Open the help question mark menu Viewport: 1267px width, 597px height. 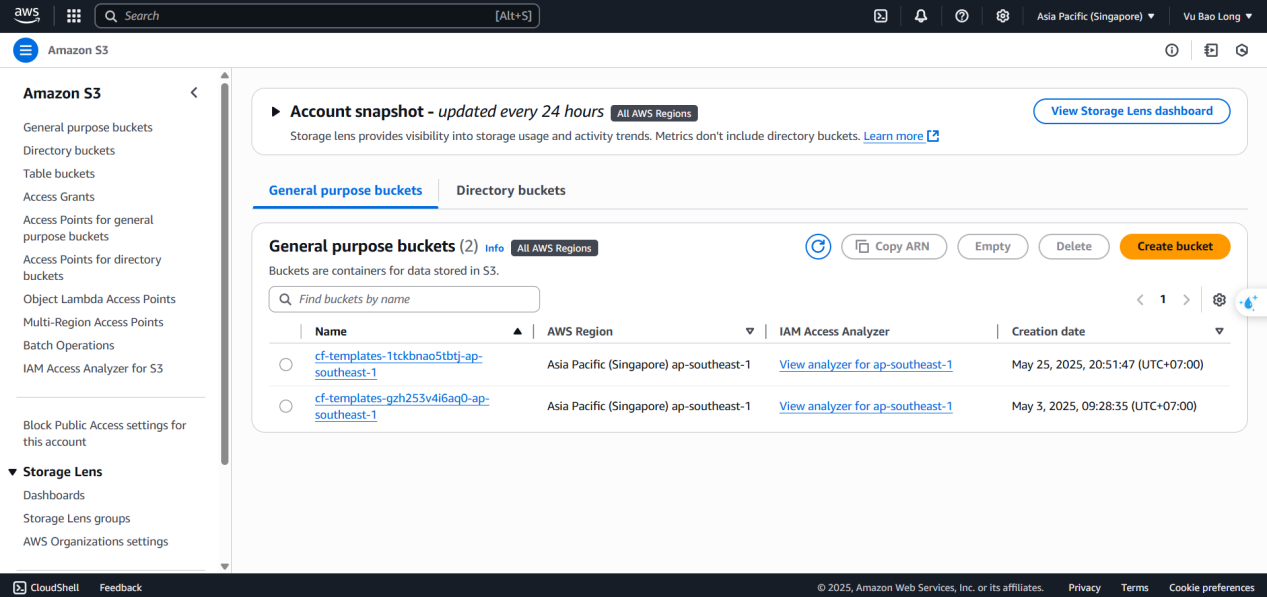(x=962, y=16)
